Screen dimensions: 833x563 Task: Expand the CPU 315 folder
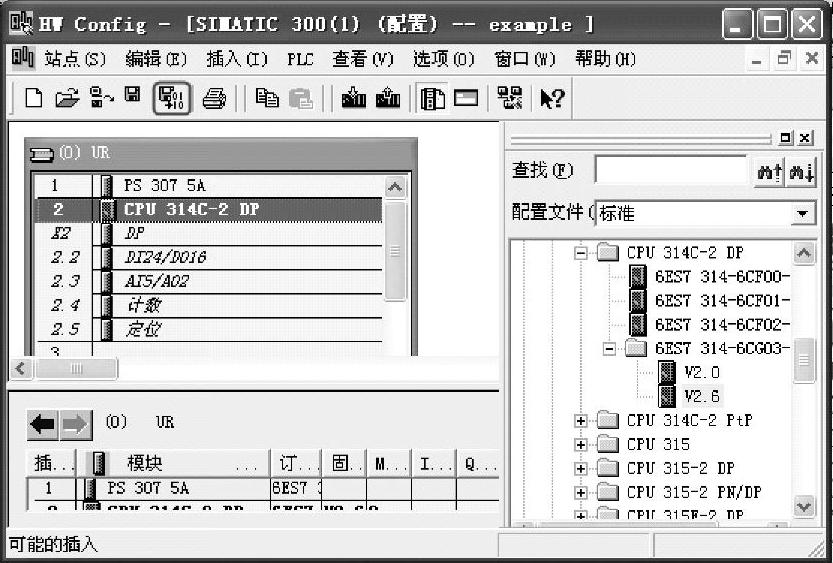point(581,445)
